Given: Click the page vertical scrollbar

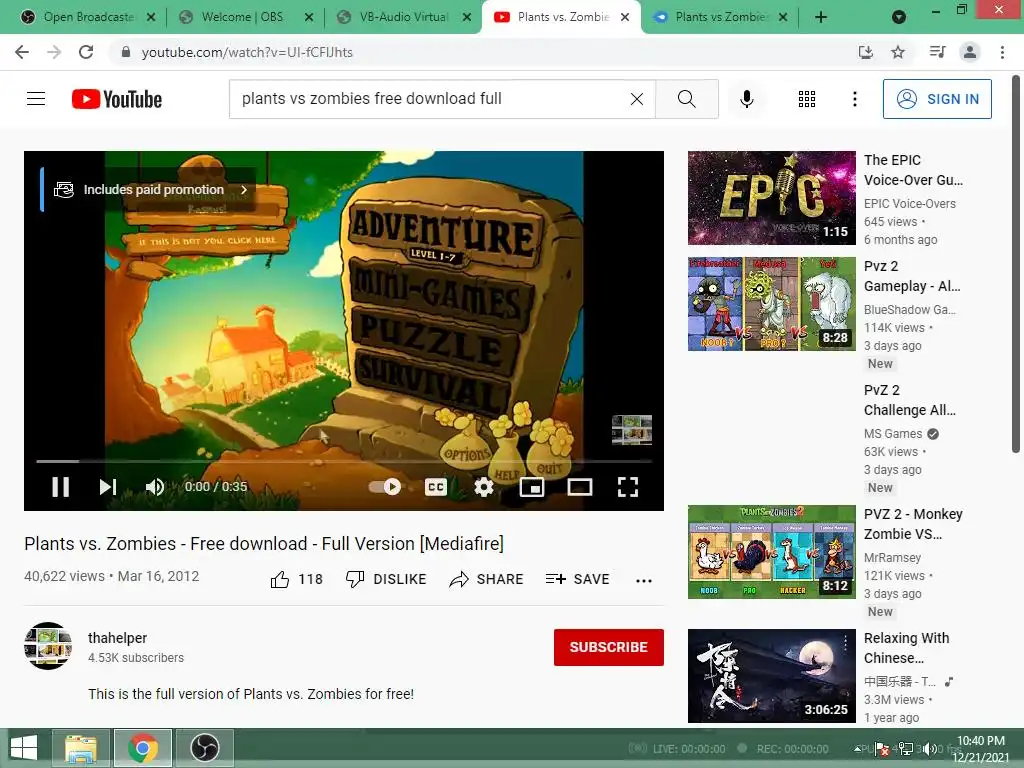Looking at the screenshot, I should tap(1016, 263).
